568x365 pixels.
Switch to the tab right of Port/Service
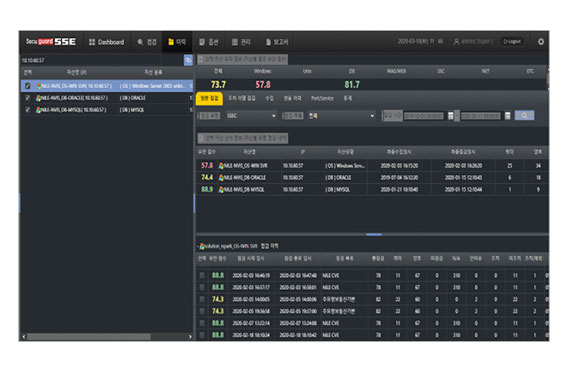tap(348, 98)
